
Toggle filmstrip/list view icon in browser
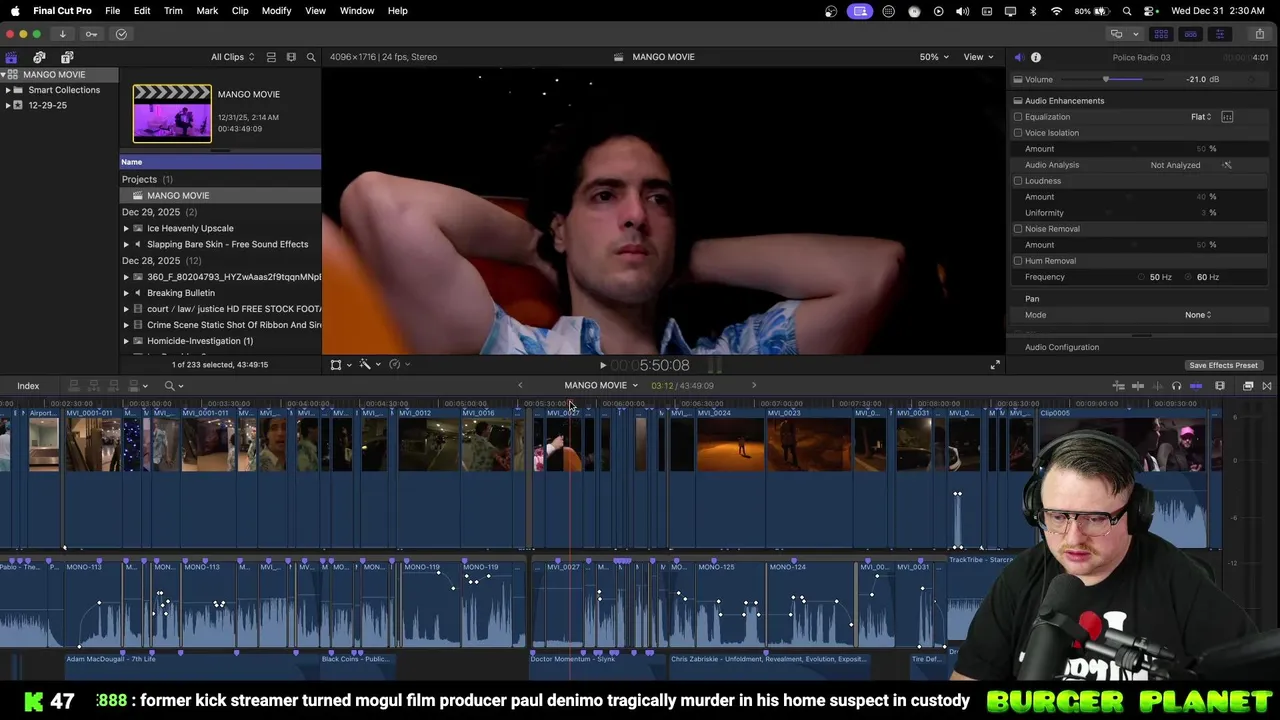coord(291,57)
